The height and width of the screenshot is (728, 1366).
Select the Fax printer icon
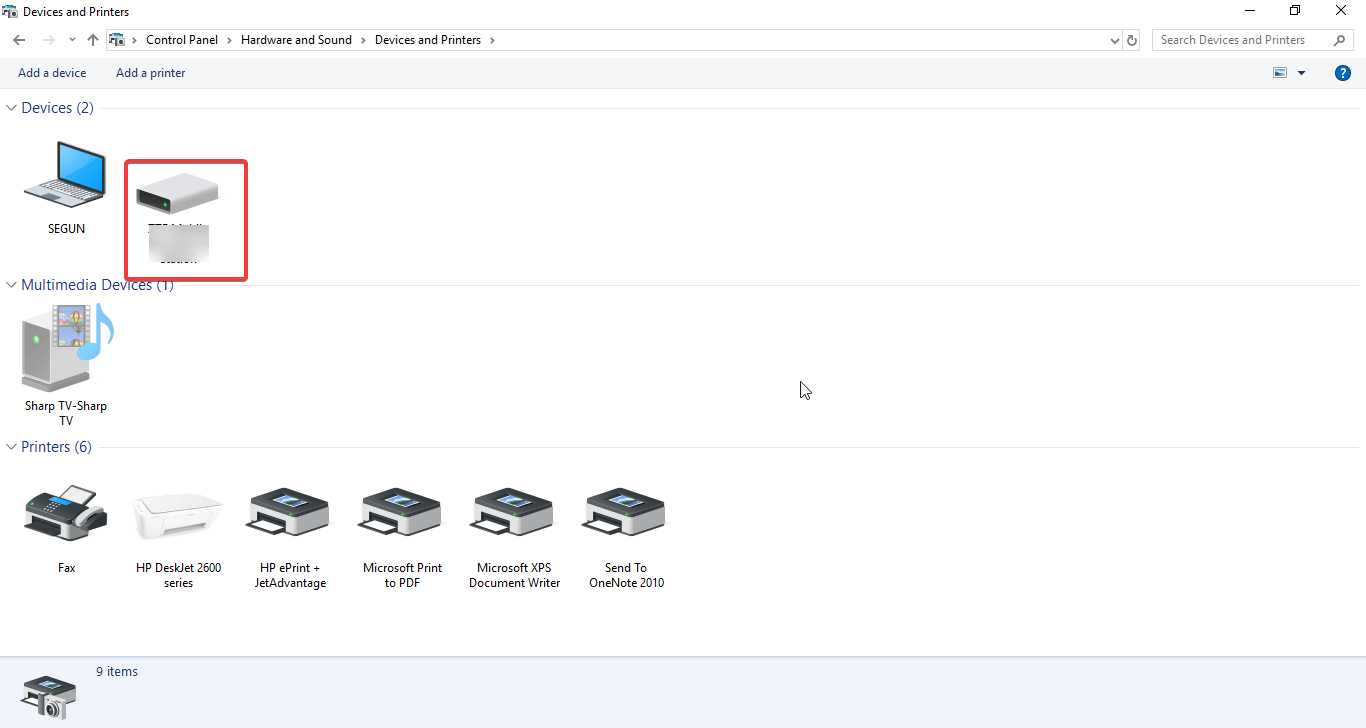coord(66,514)
